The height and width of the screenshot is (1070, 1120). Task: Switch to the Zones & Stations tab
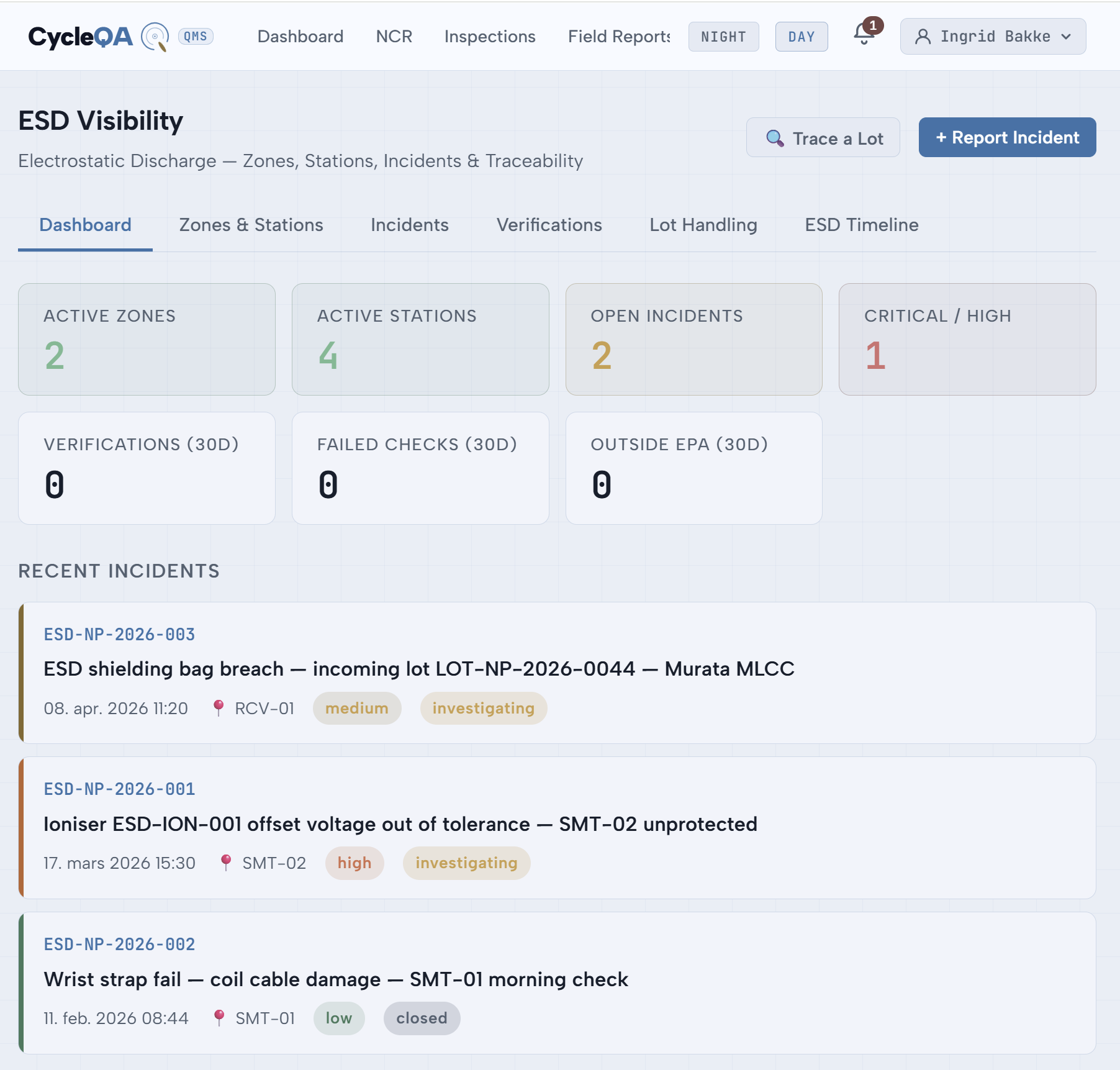tap(251, 225)
